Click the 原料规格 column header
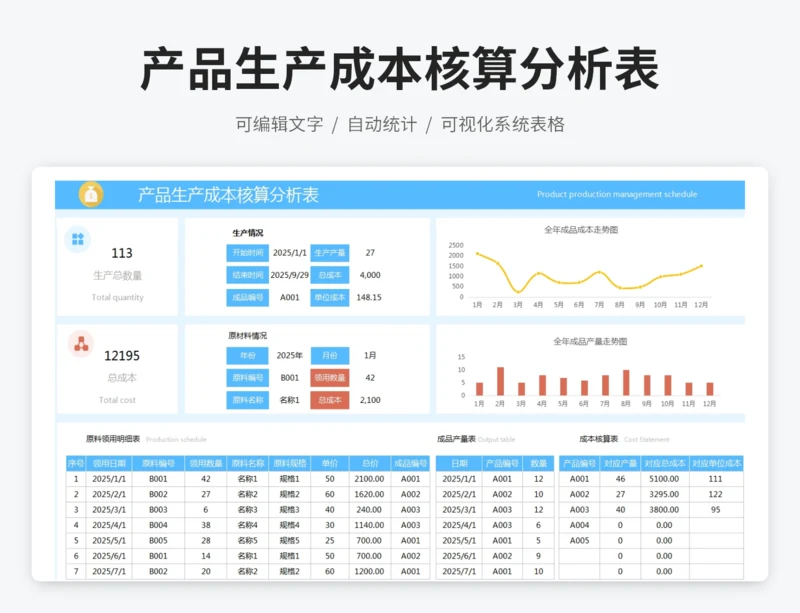This screenshot has width=800, height=613. click(289, 463)
